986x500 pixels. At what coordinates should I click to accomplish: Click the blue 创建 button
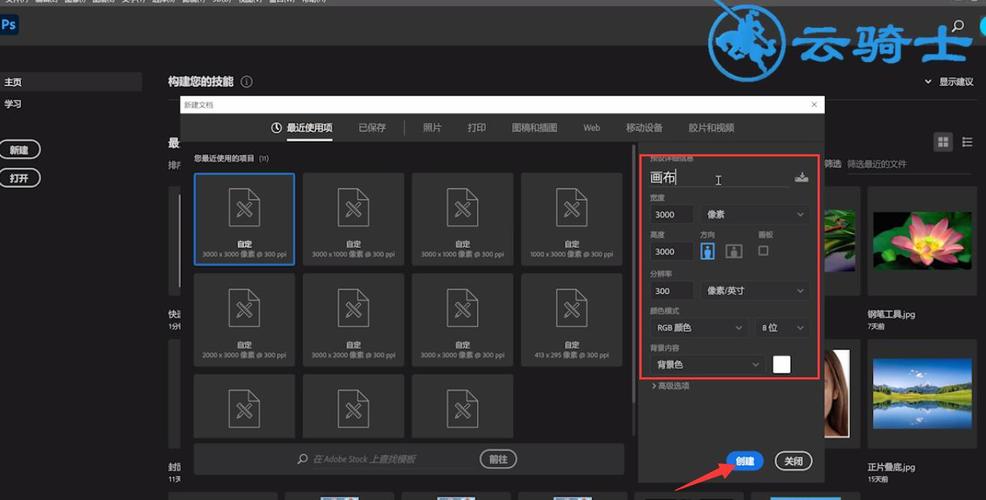(x=745, y=461)
